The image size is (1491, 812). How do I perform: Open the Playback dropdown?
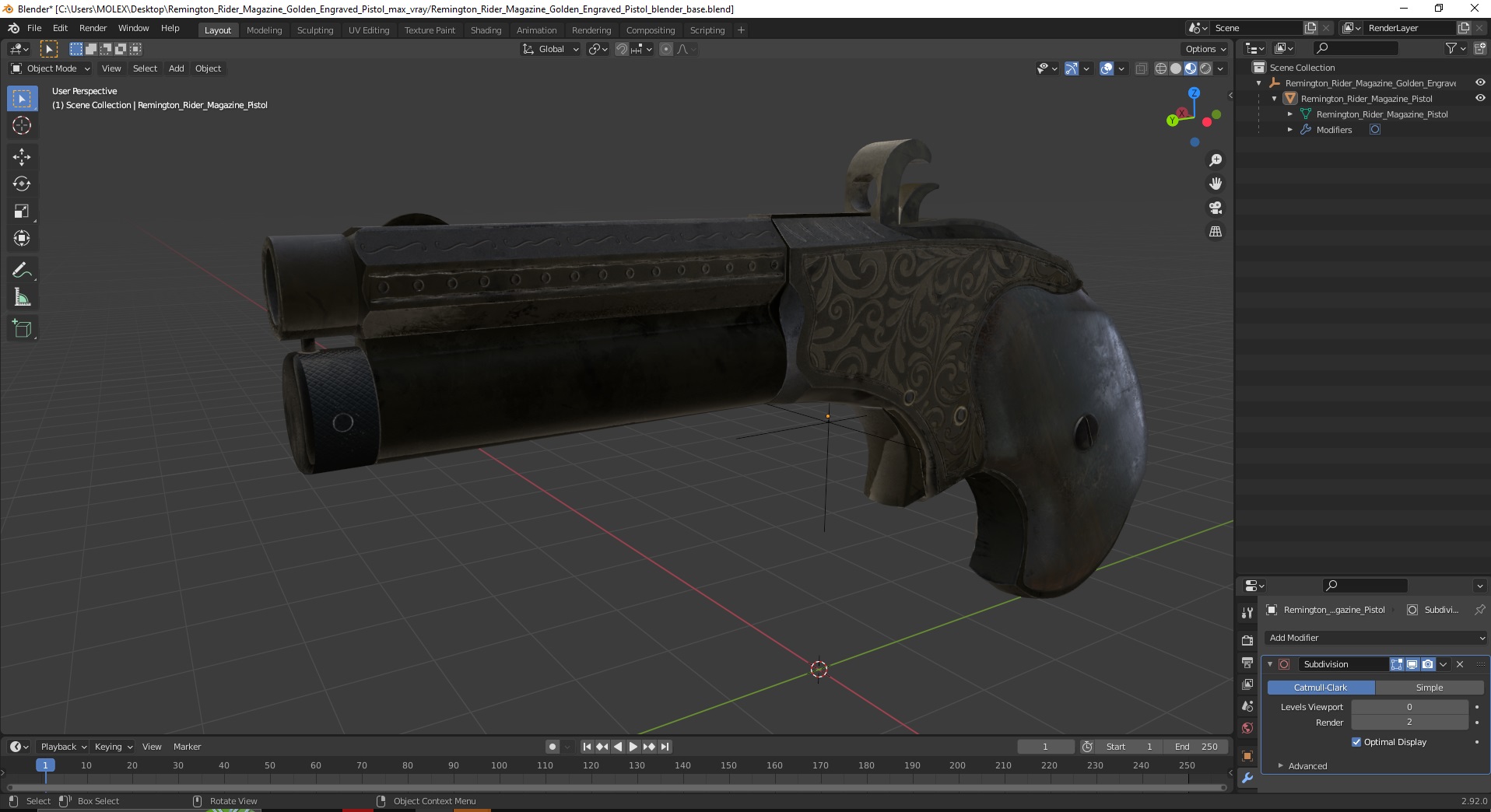(x=63, y=747)
